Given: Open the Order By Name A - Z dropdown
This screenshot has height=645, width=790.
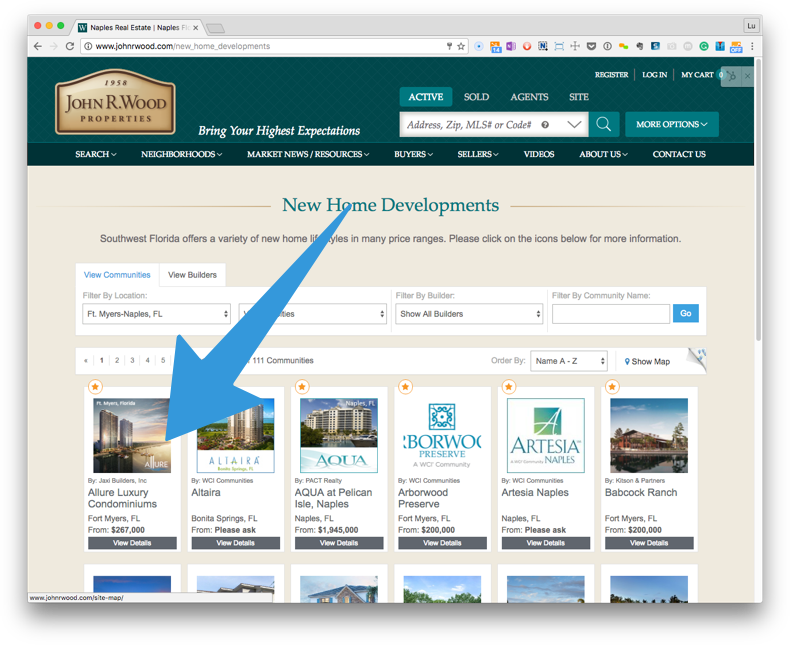Looking at the screenshot, I should pos(569,361).
